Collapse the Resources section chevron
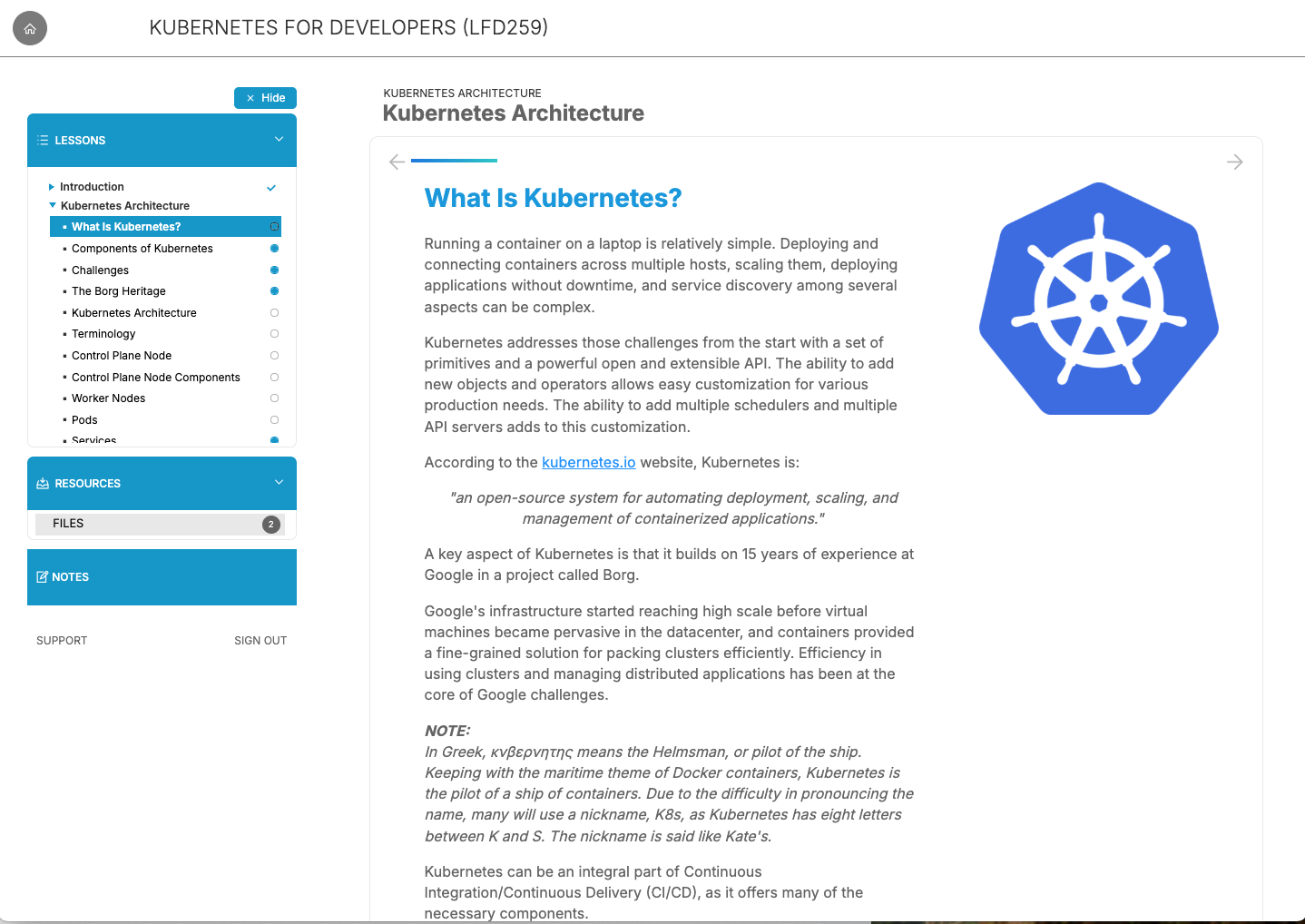The image size is (1305, 924). pyautogui.click(x=279, y=482)
